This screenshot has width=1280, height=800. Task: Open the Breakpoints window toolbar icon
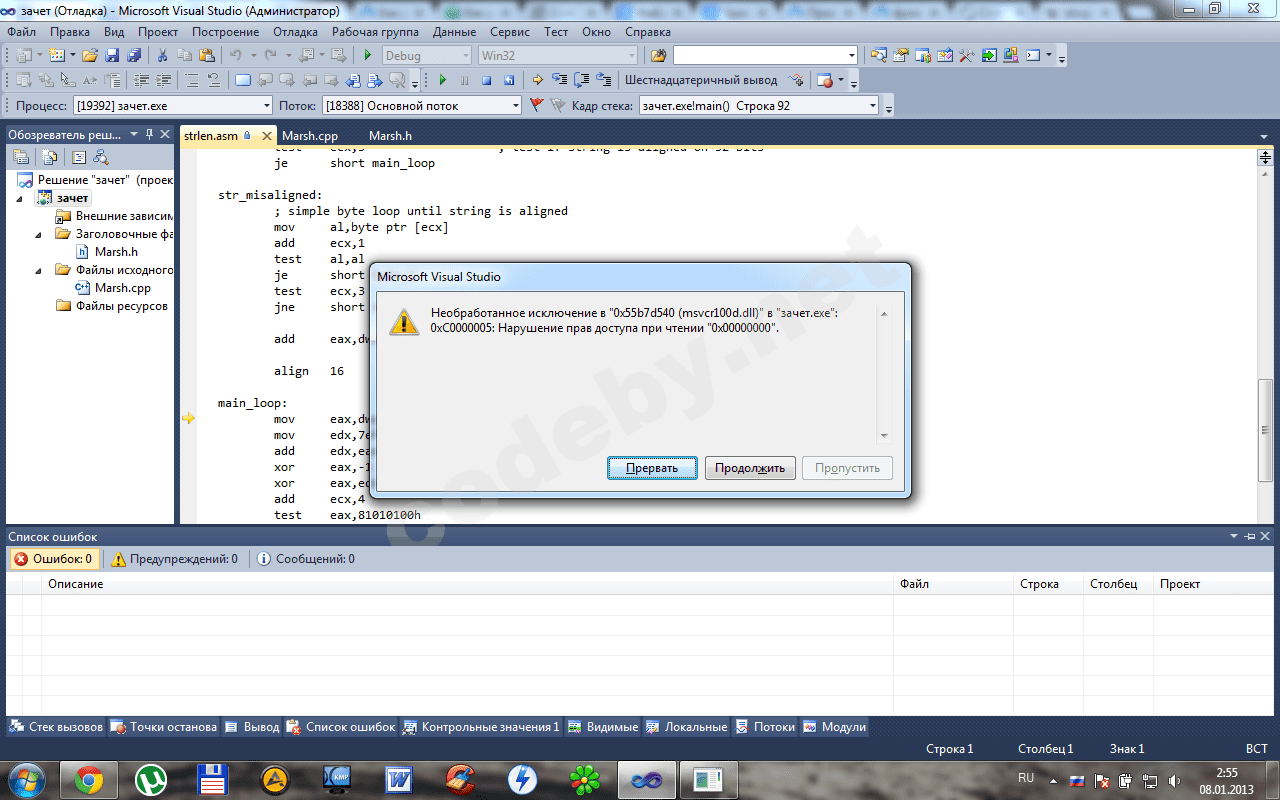(824, 80)
